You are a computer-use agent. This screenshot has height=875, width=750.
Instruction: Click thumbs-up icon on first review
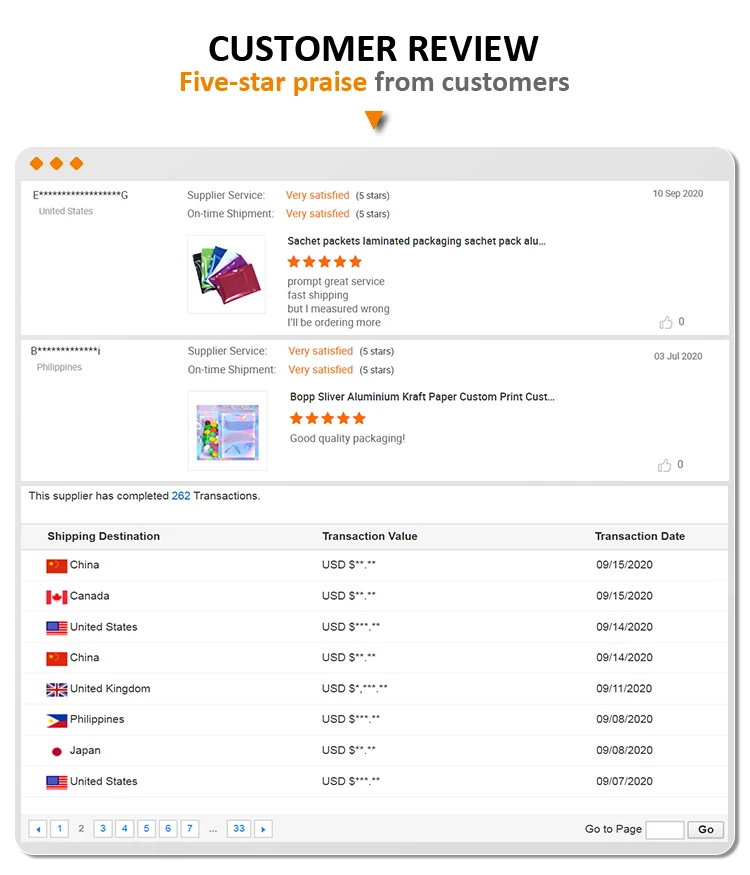[666, 322]
